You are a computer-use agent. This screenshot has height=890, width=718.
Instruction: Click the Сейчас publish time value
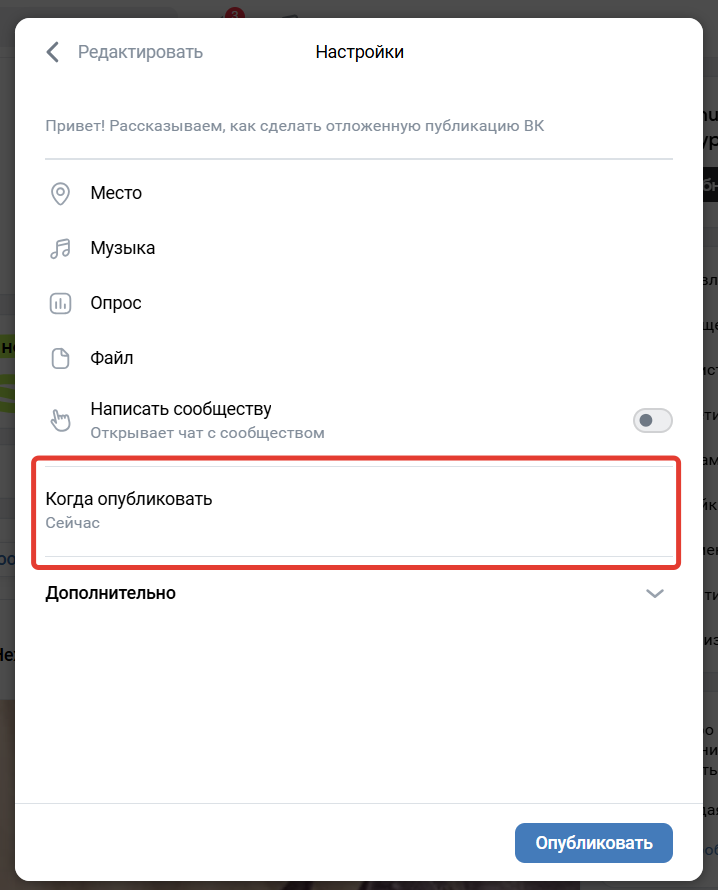(x=73, y=523)
